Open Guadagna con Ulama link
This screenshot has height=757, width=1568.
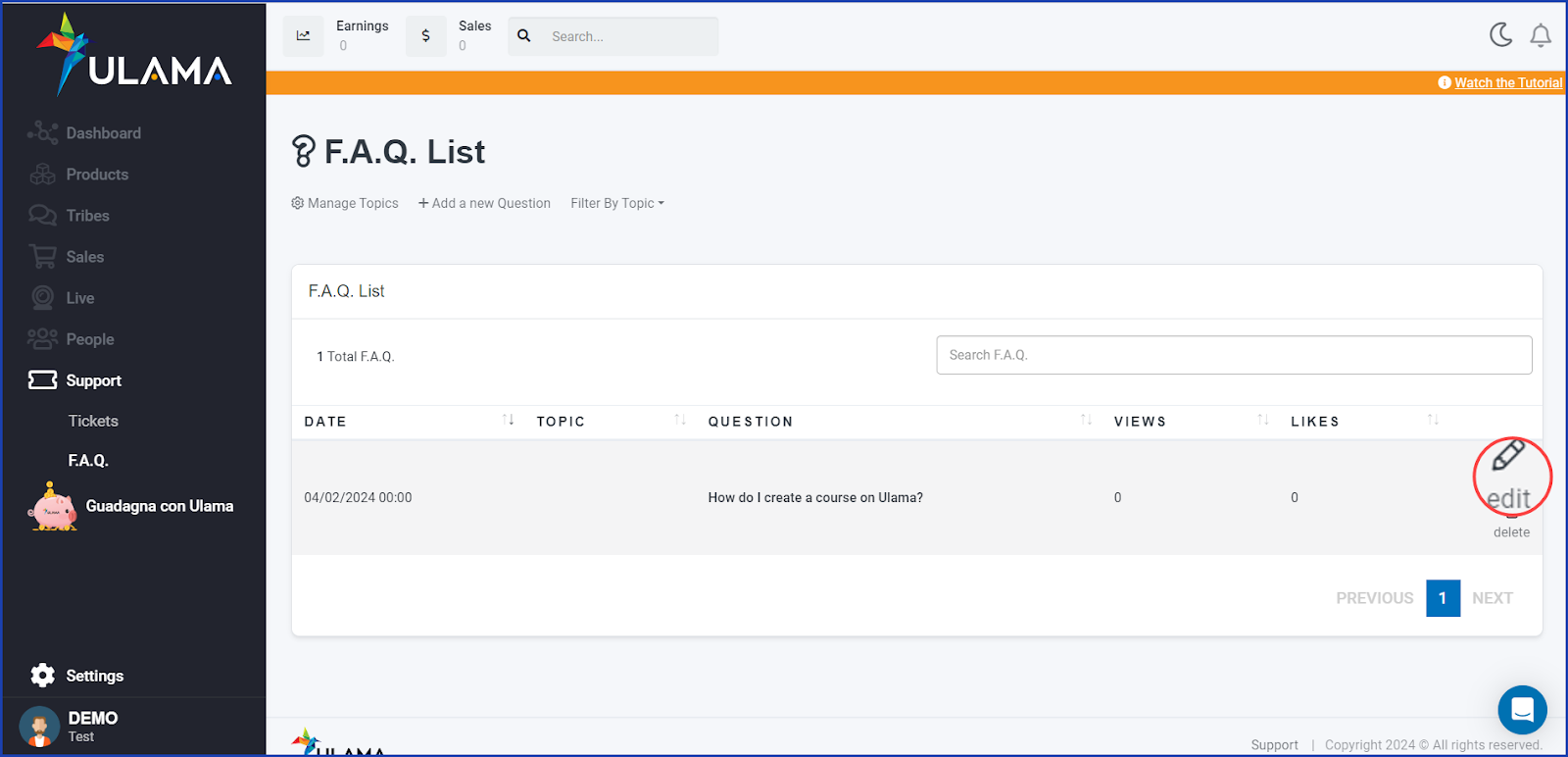[x=160, y=506]
